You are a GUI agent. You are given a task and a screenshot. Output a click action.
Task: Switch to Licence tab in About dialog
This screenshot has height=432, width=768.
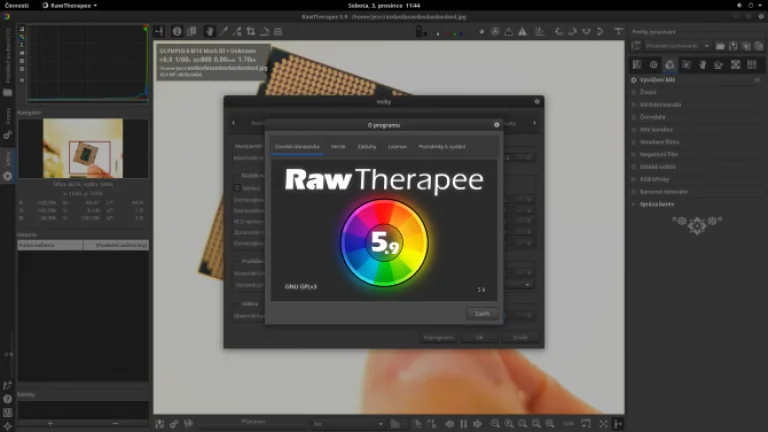point(397,146)
